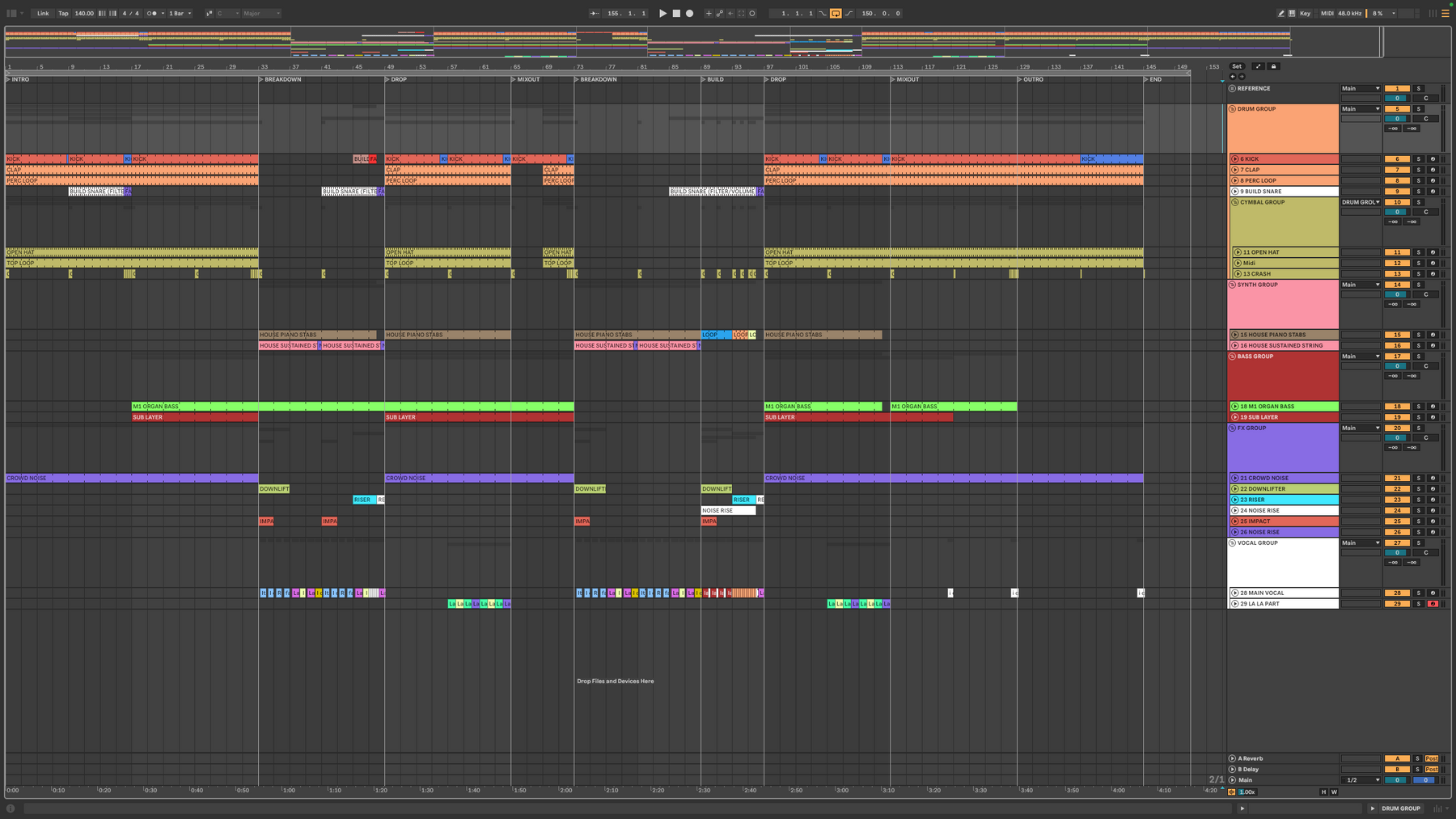Select the 28 MAIN VOCAL track header

coord(1284,593)
